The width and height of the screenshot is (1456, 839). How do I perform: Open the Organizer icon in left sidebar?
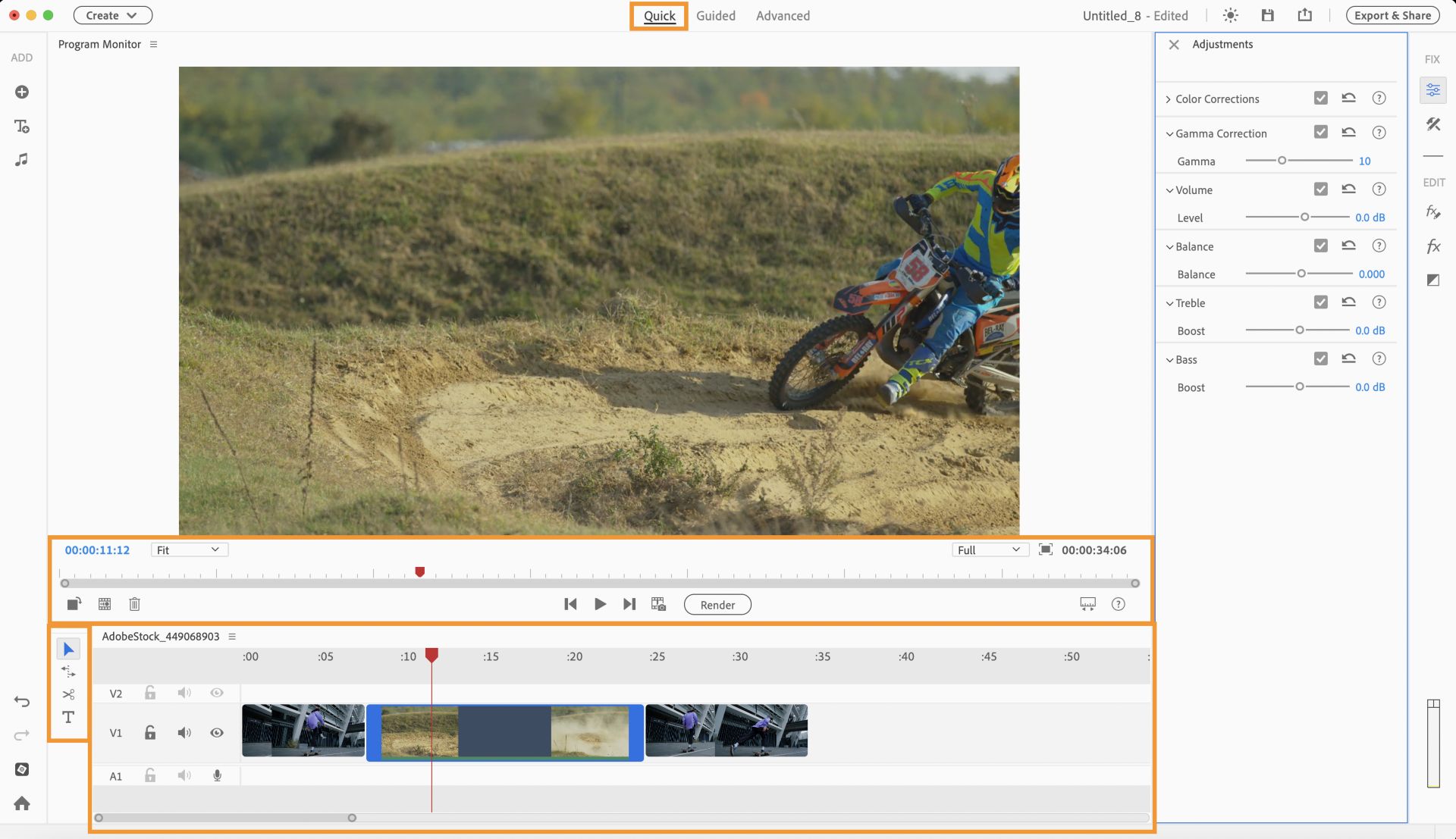click(22, 769)
